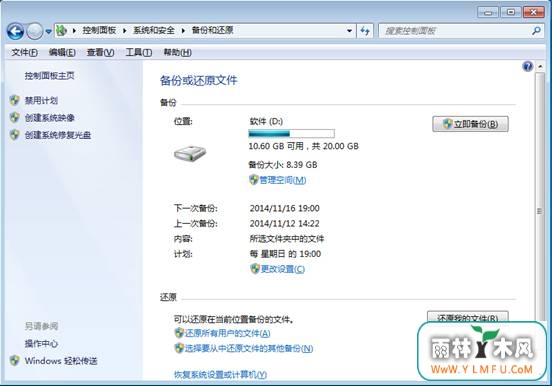
Task: Click the Control Panel icon in address bar
Action: click(x=62, y=31)
